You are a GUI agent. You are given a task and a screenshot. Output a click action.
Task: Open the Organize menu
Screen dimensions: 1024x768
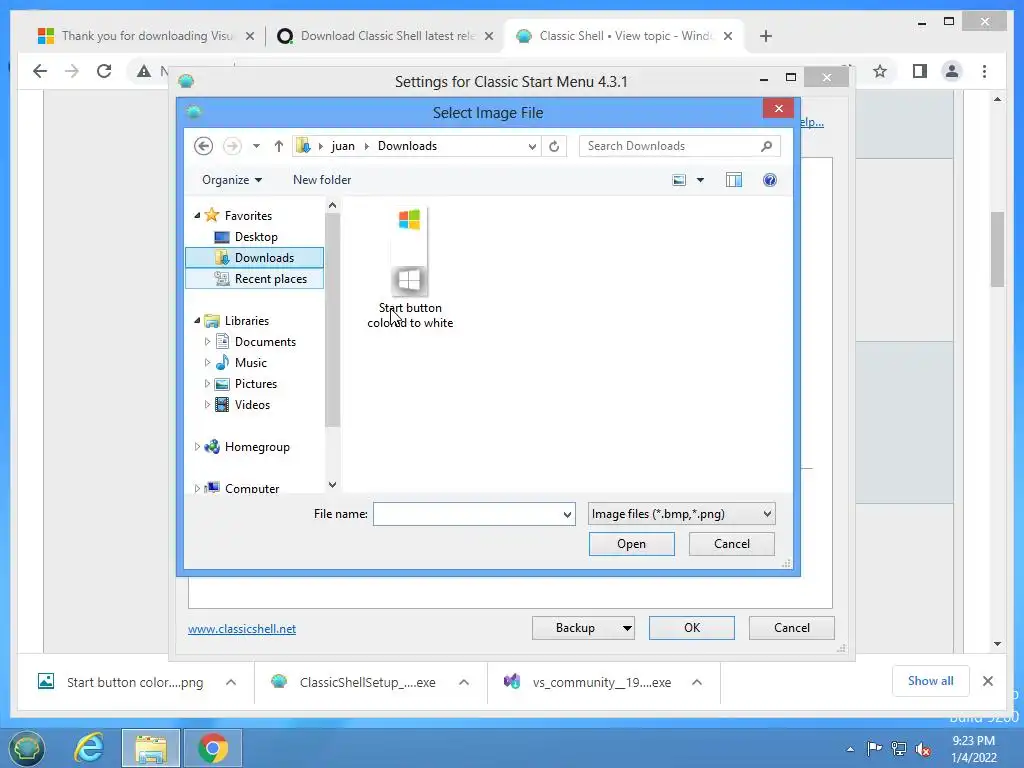click(232, 180)
